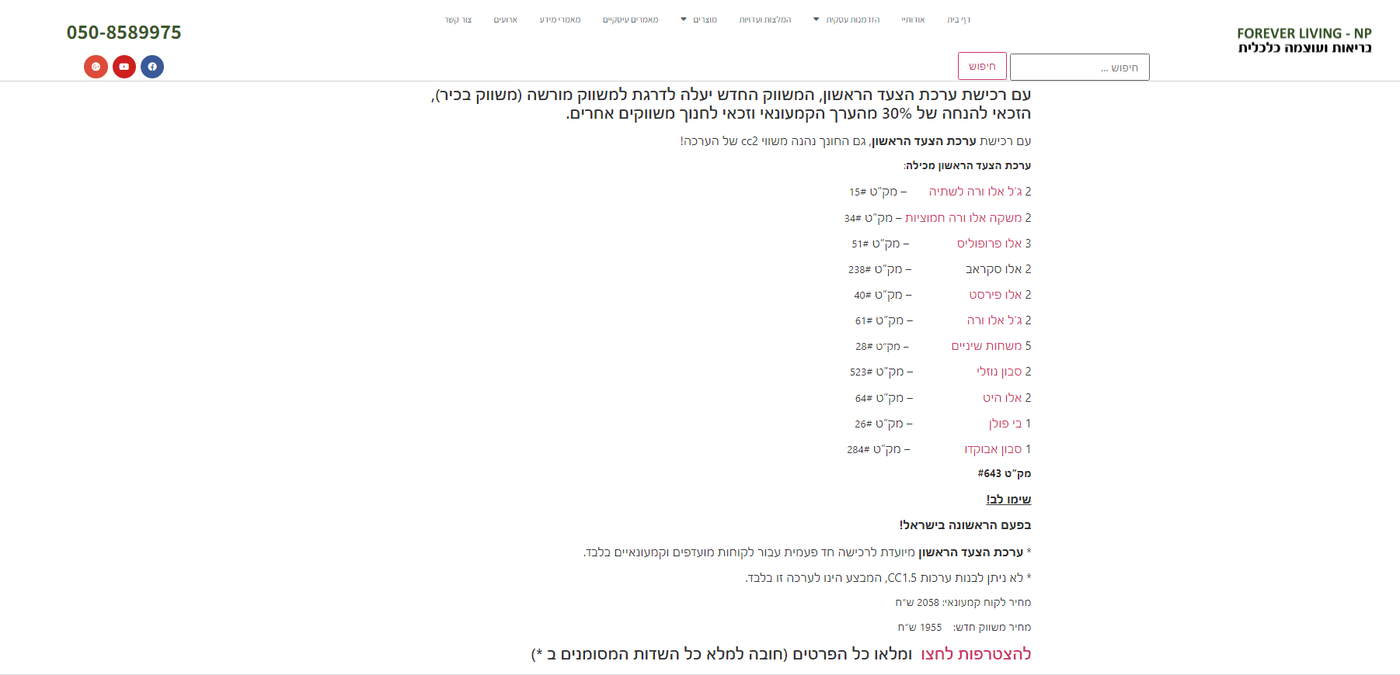The image size is (1400, 675).
Task: Click the FOREVER LIVING - NP site logo
Action: pos(1303,40)
